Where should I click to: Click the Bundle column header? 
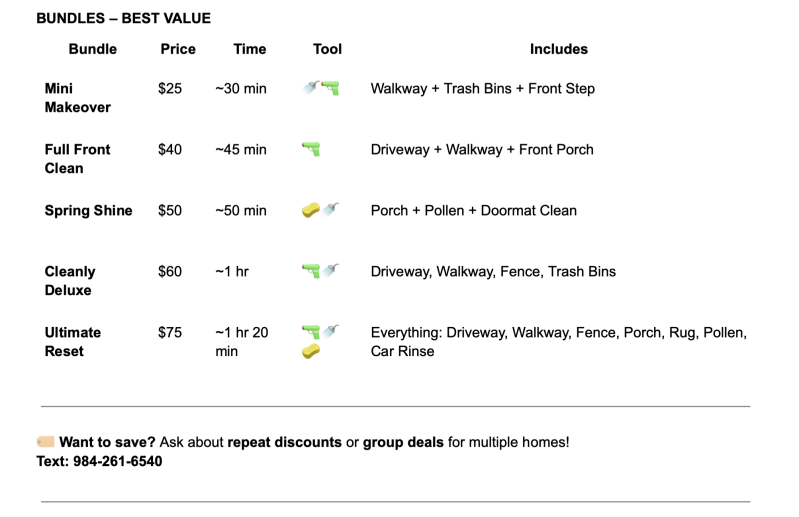tap(93, 49)
